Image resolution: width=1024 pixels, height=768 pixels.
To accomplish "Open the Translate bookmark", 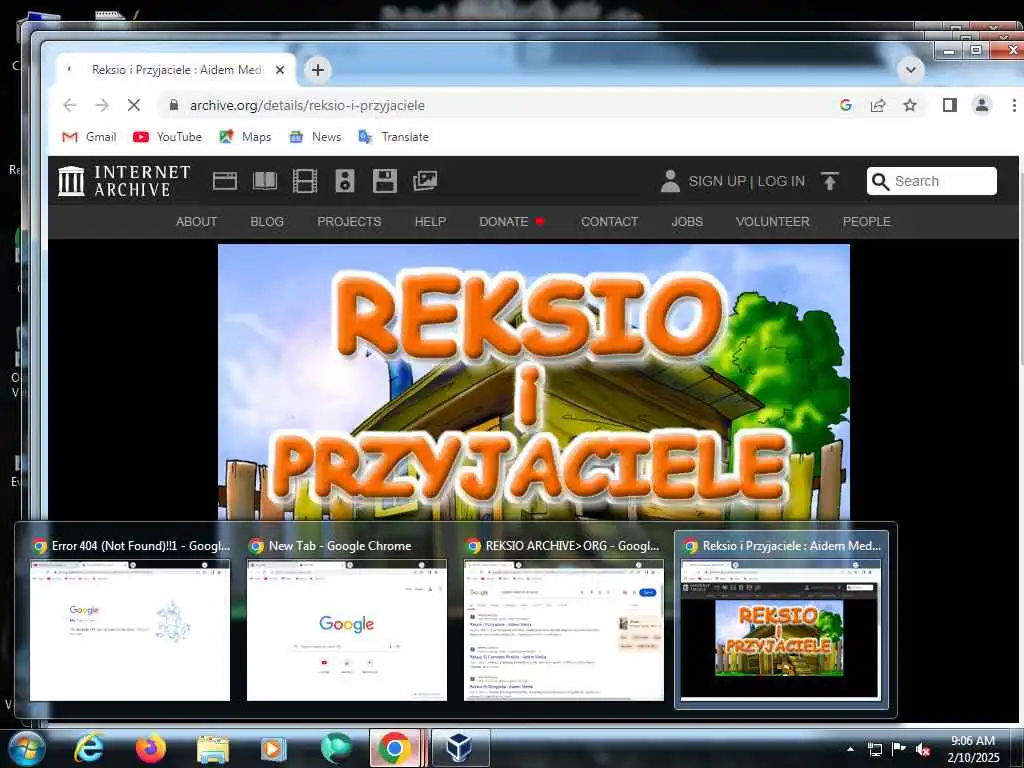I will click(x=394, y=137).
